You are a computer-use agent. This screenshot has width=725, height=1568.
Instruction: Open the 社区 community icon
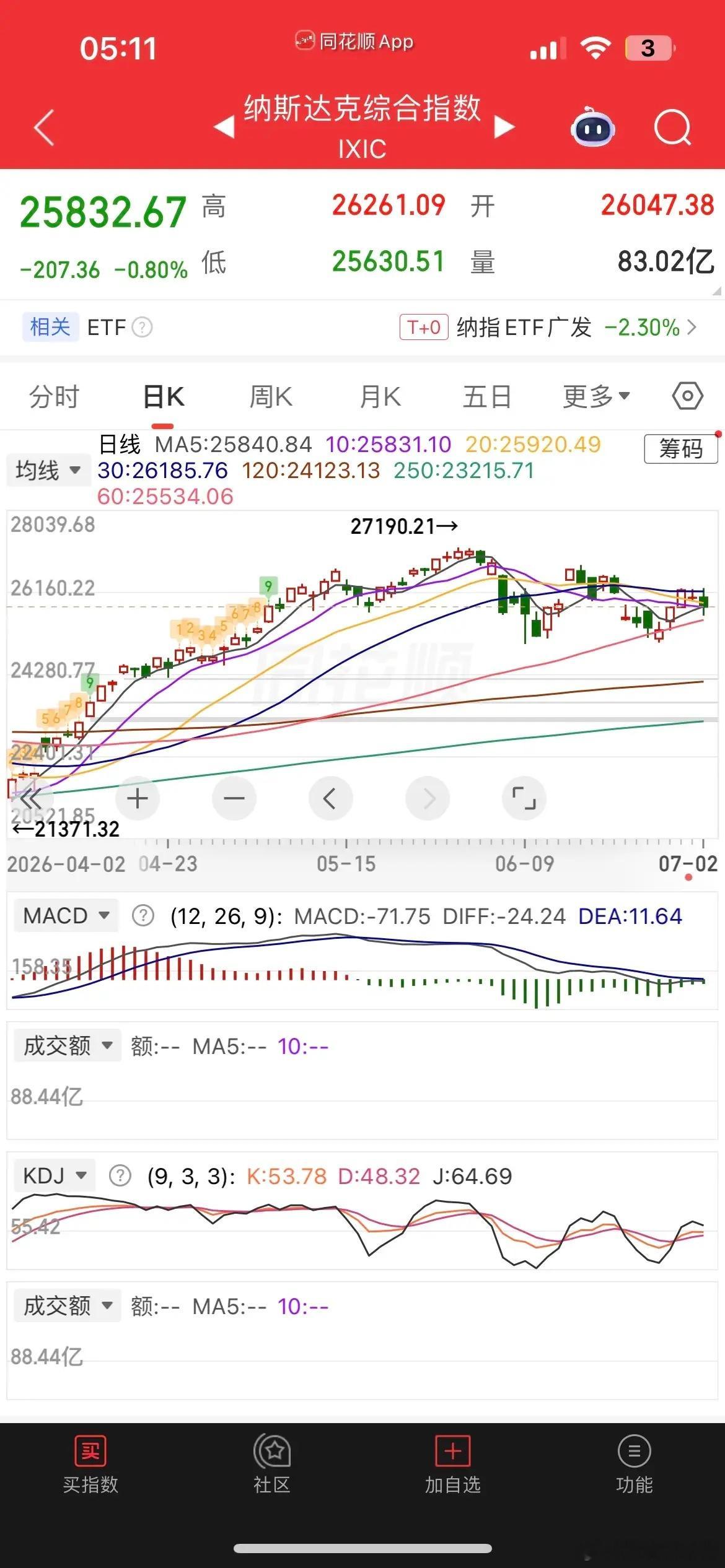click(x=271, y=1451)
